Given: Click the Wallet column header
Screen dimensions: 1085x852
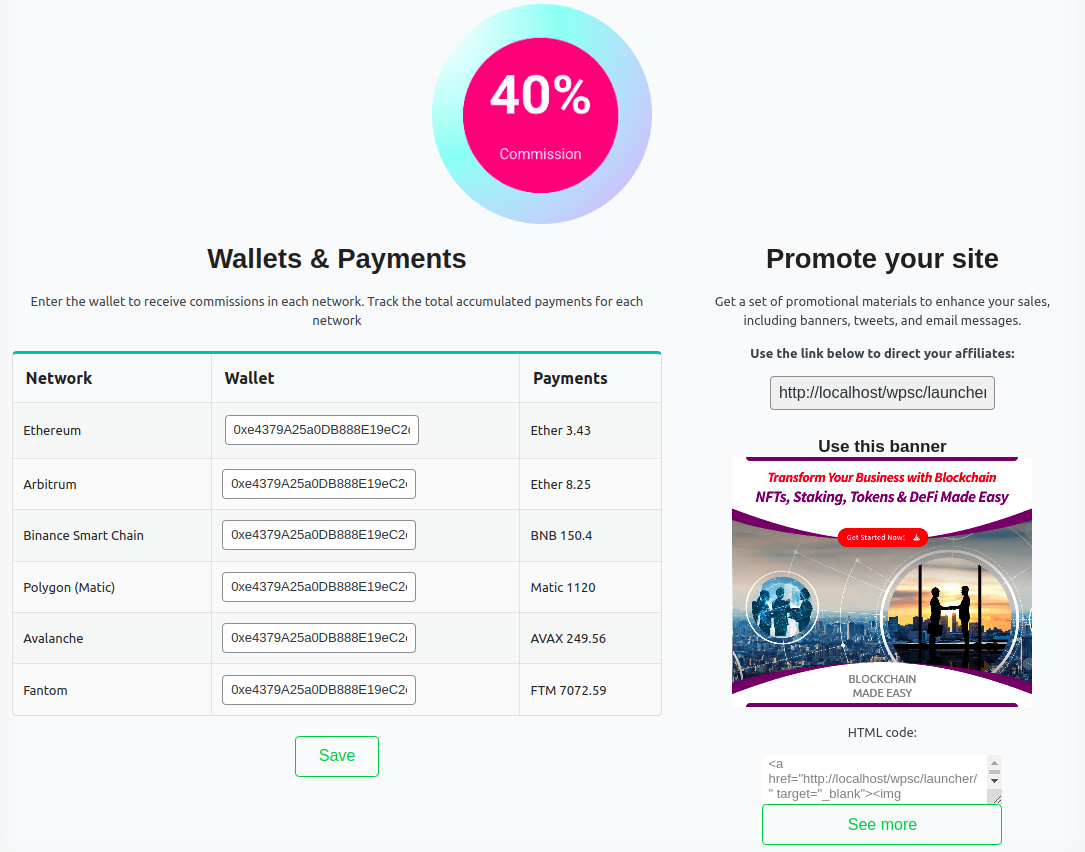Looking at the screenshot, I should [x=249, y=379].
